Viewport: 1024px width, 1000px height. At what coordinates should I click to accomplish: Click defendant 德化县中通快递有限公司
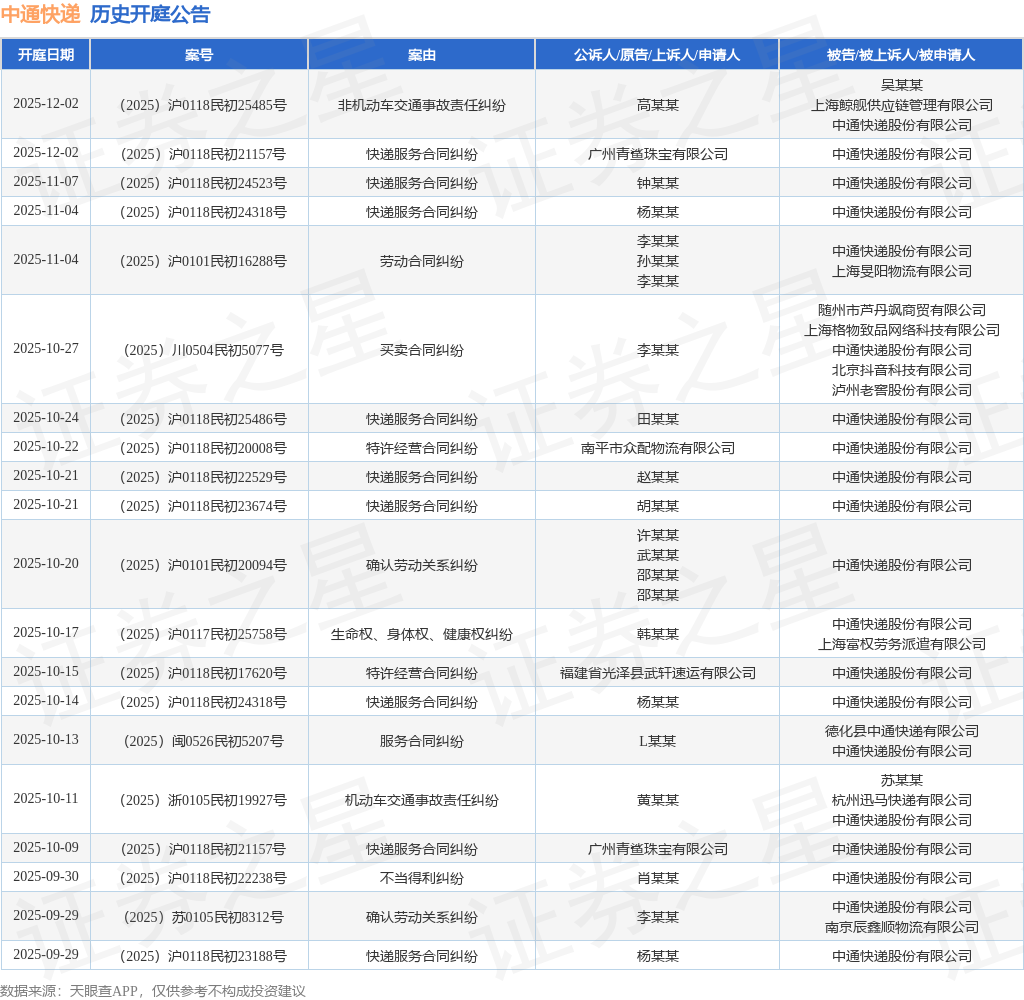click(902, 732)
